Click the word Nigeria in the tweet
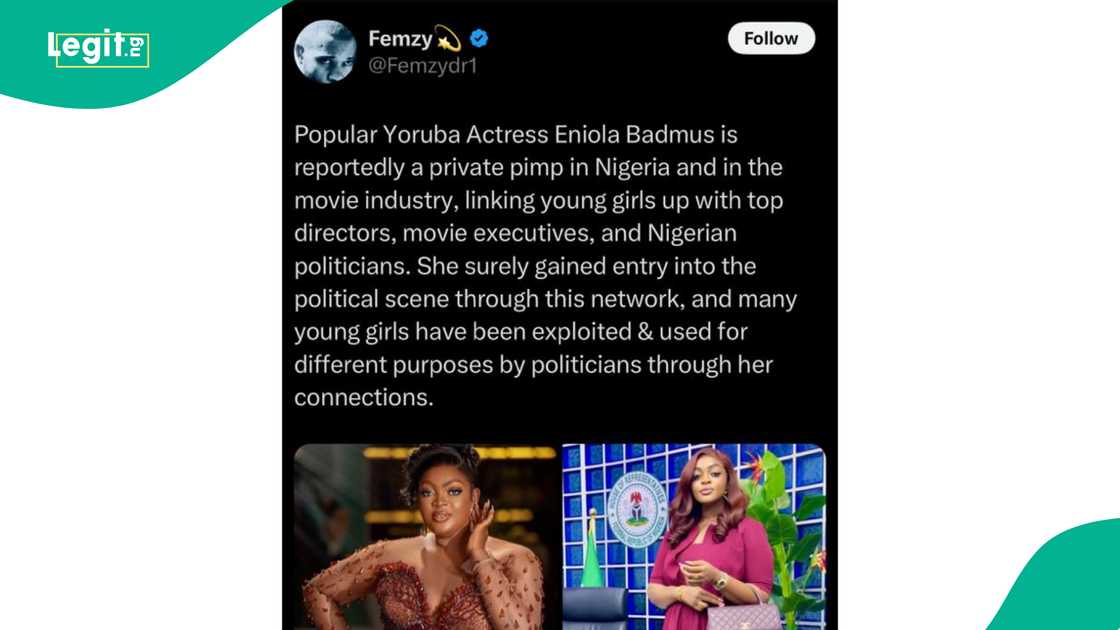1120x630 pixels. point(637,167)
